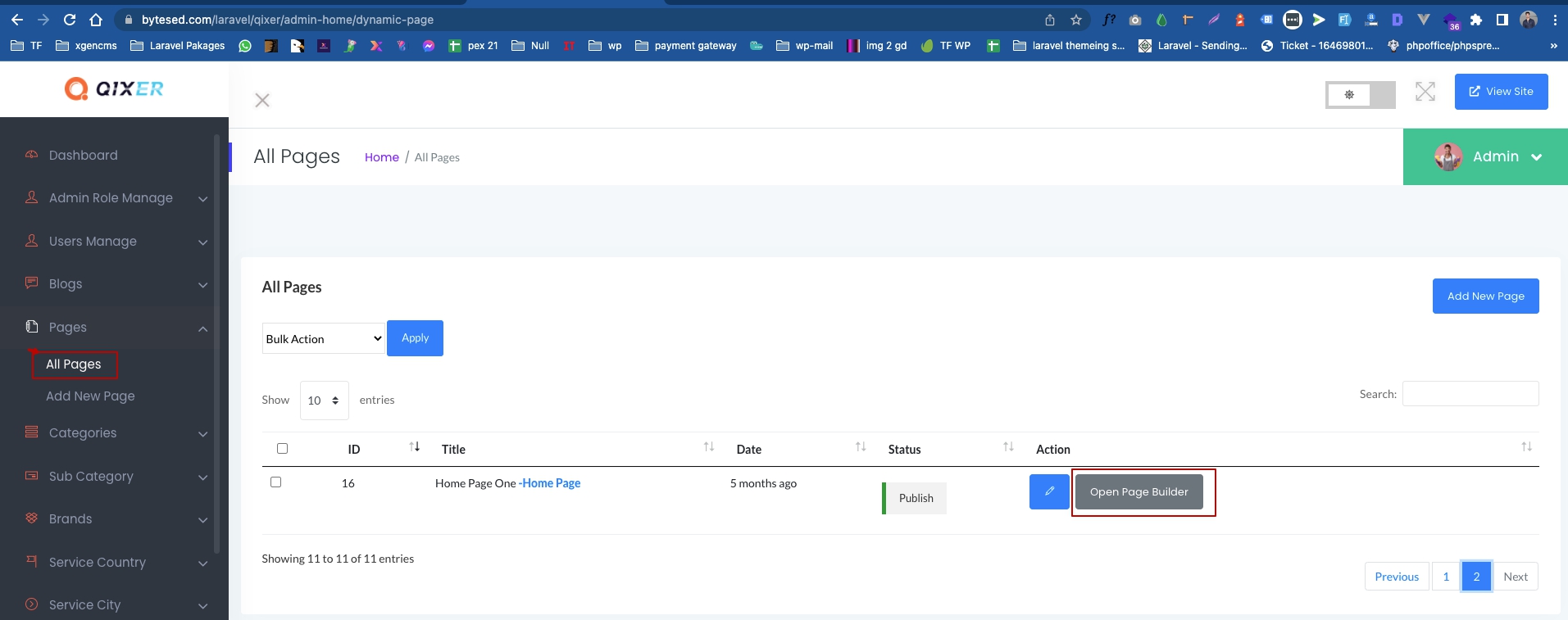Click the blue pencil edit icon

(1049, 491)
